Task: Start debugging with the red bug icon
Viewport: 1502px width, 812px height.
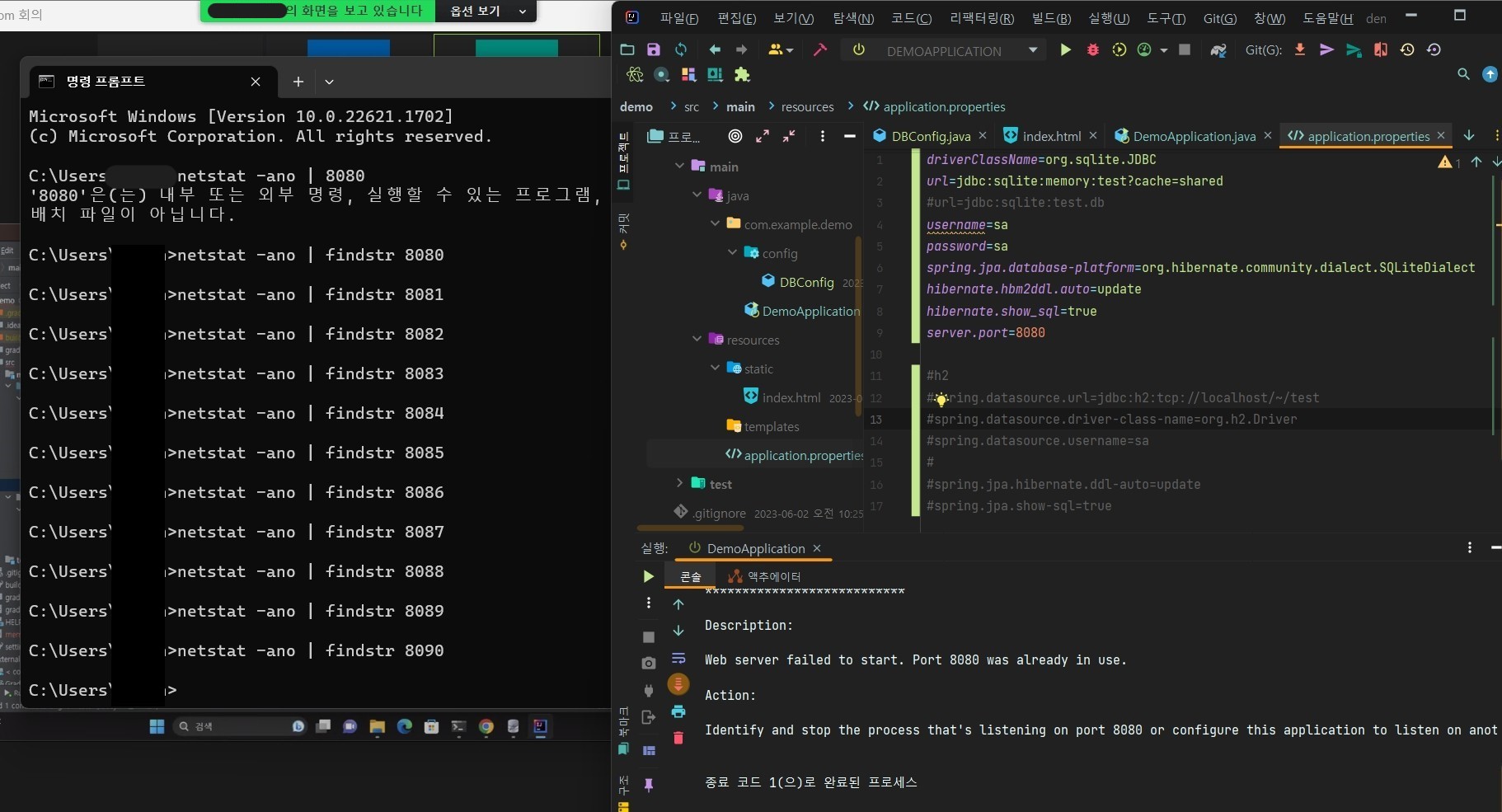Action: (1093, 50)
